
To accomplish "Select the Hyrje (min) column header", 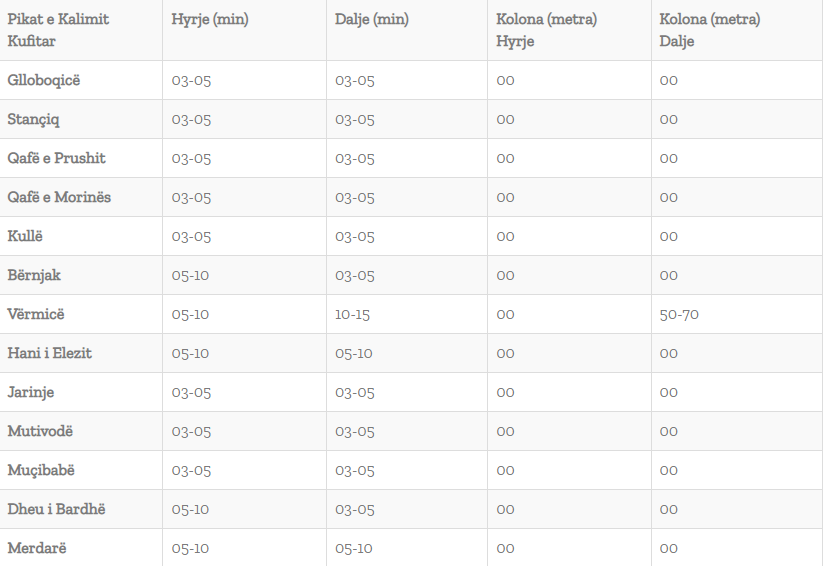I will coord(210,19).
